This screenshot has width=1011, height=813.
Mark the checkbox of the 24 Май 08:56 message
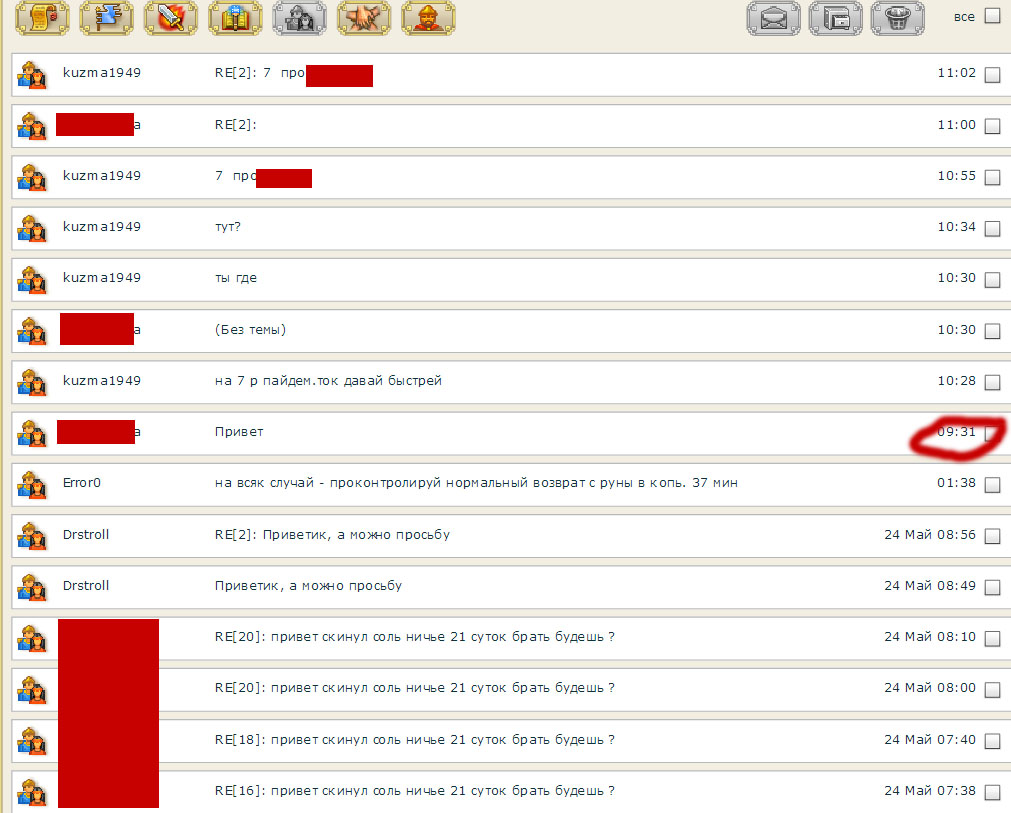pyautogui.click(x=992, y=536)
